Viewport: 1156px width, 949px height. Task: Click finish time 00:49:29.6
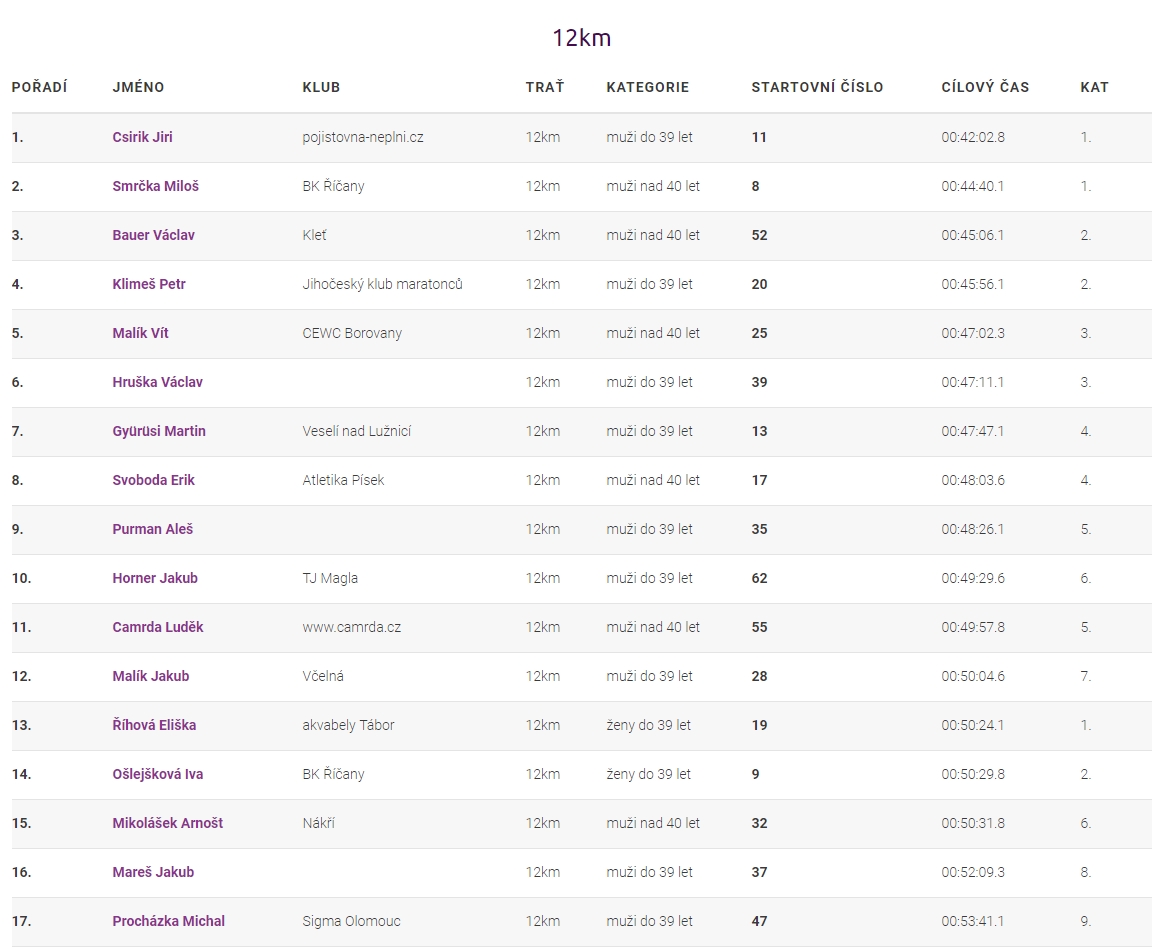pyautogui.click(x=973, y=578)
